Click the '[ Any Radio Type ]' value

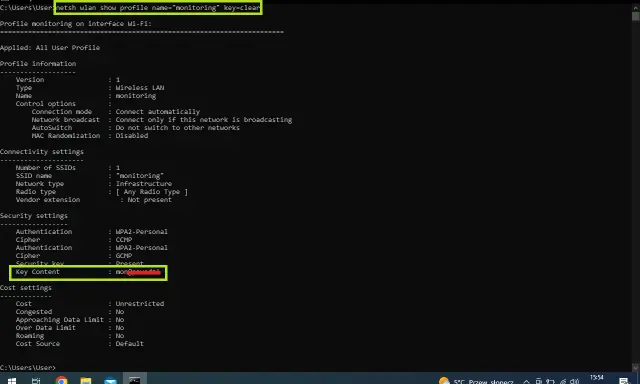point(151,192)
